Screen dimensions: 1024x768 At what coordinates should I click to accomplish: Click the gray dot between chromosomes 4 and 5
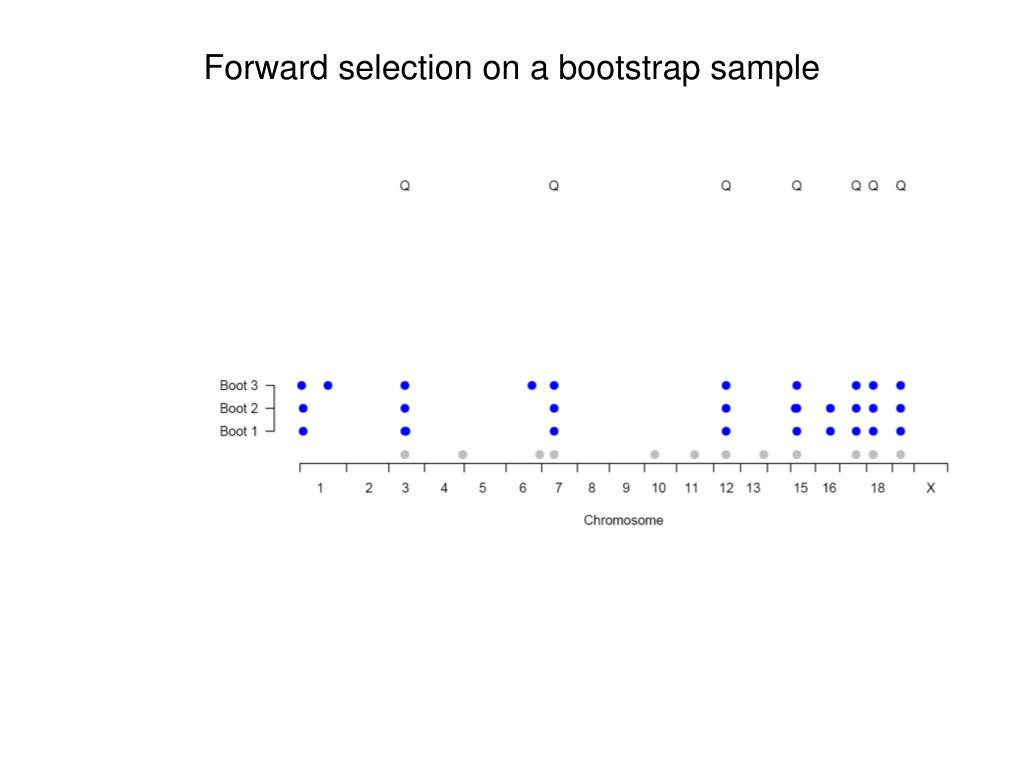[x=462, y=455]
